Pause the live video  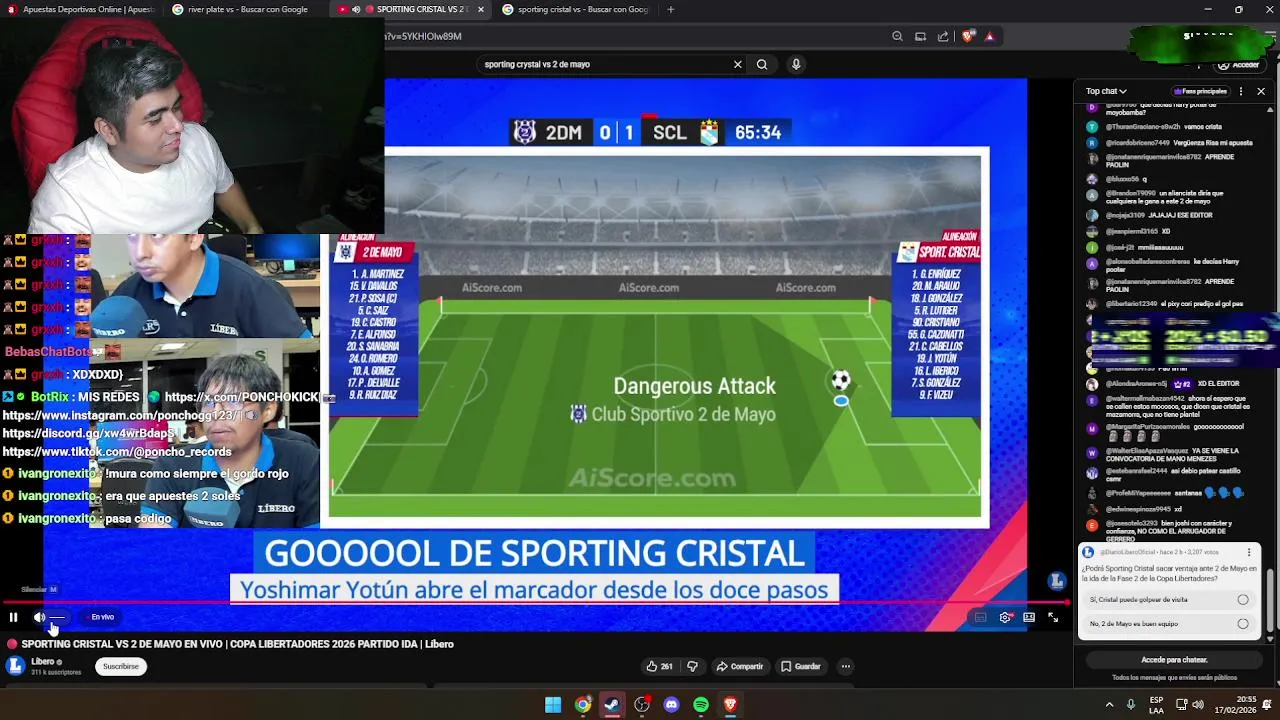(x=13, y=617)
